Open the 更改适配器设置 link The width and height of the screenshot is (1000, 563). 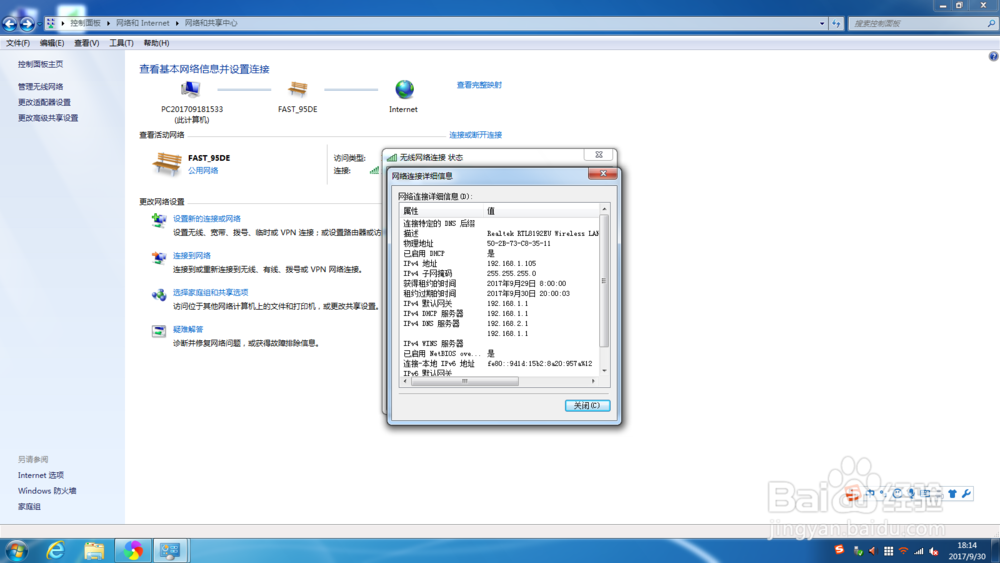(44, 102)
